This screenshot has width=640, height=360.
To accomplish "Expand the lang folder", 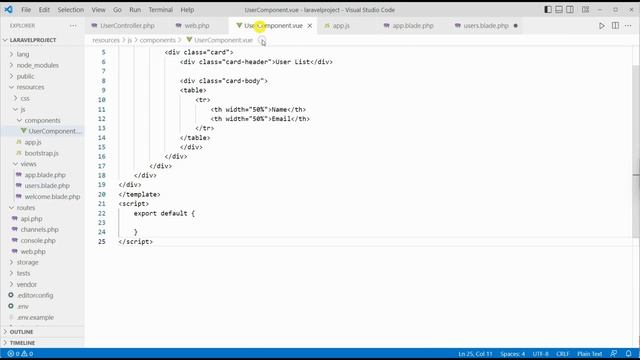I will point(23,54).
